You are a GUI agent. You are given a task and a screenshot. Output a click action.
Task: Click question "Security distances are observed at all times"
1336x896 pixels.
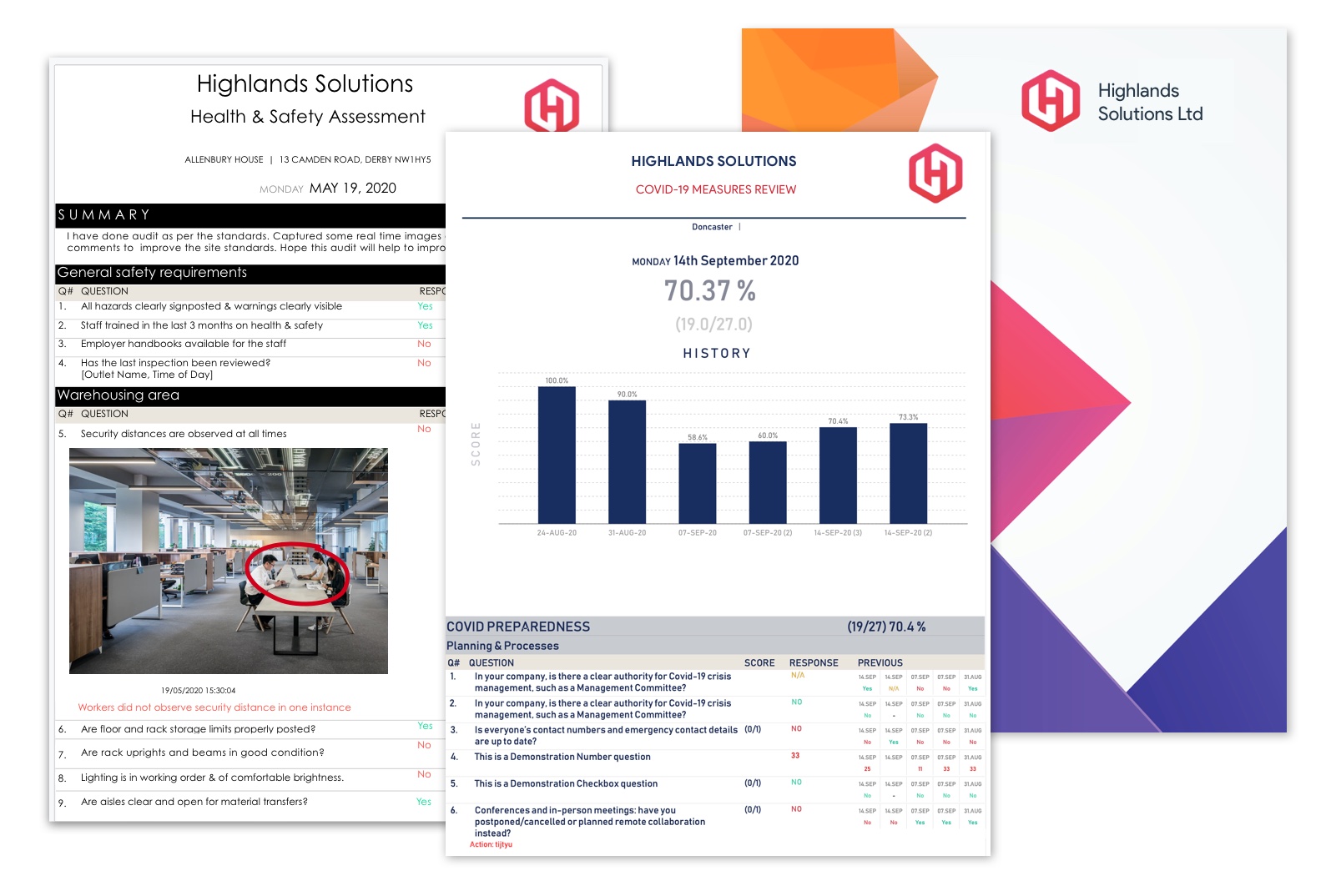pyautogui.click(x=184, y=434)
